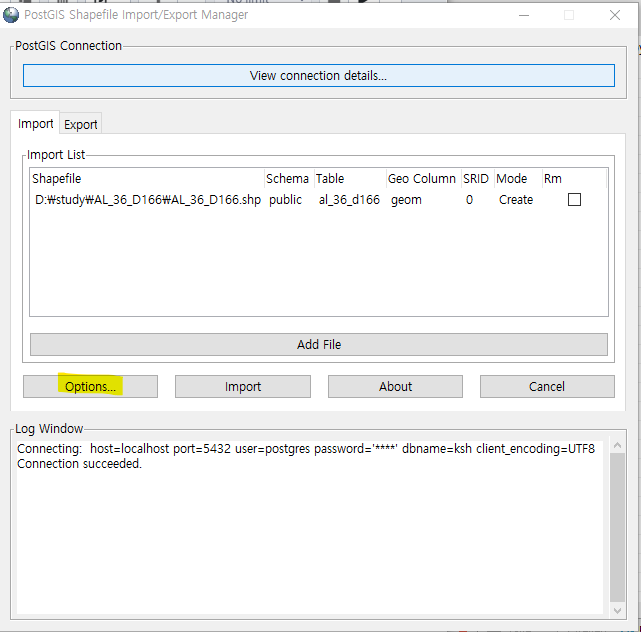
Task: Click the Log Window scroll down arrow
Action: (617, 611)
